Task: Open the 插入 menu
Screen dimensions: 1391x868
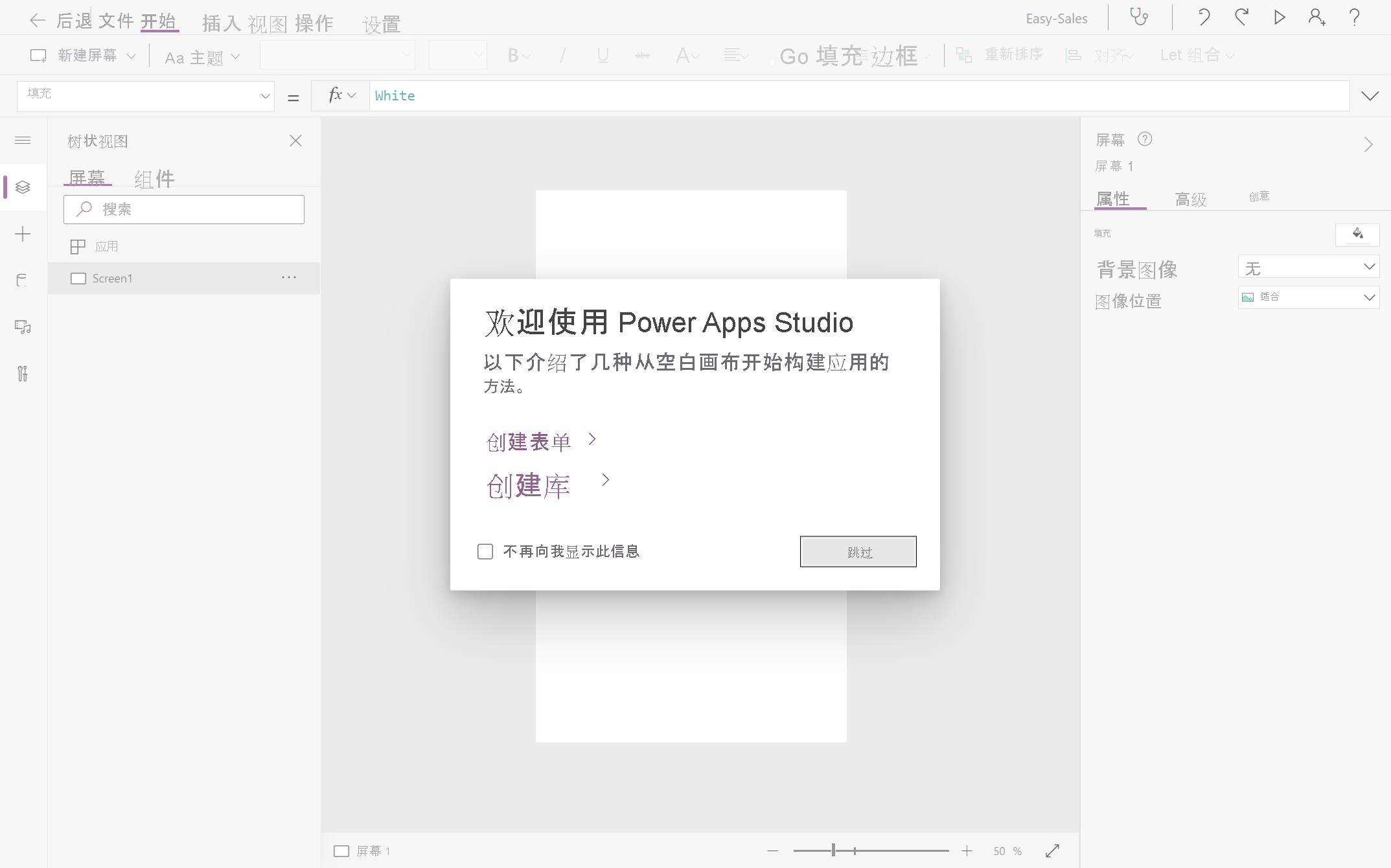Action: 221,23
